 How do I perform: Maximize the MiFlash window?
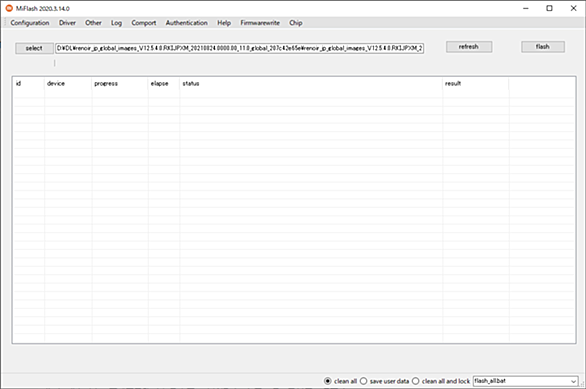coord(549,8)
